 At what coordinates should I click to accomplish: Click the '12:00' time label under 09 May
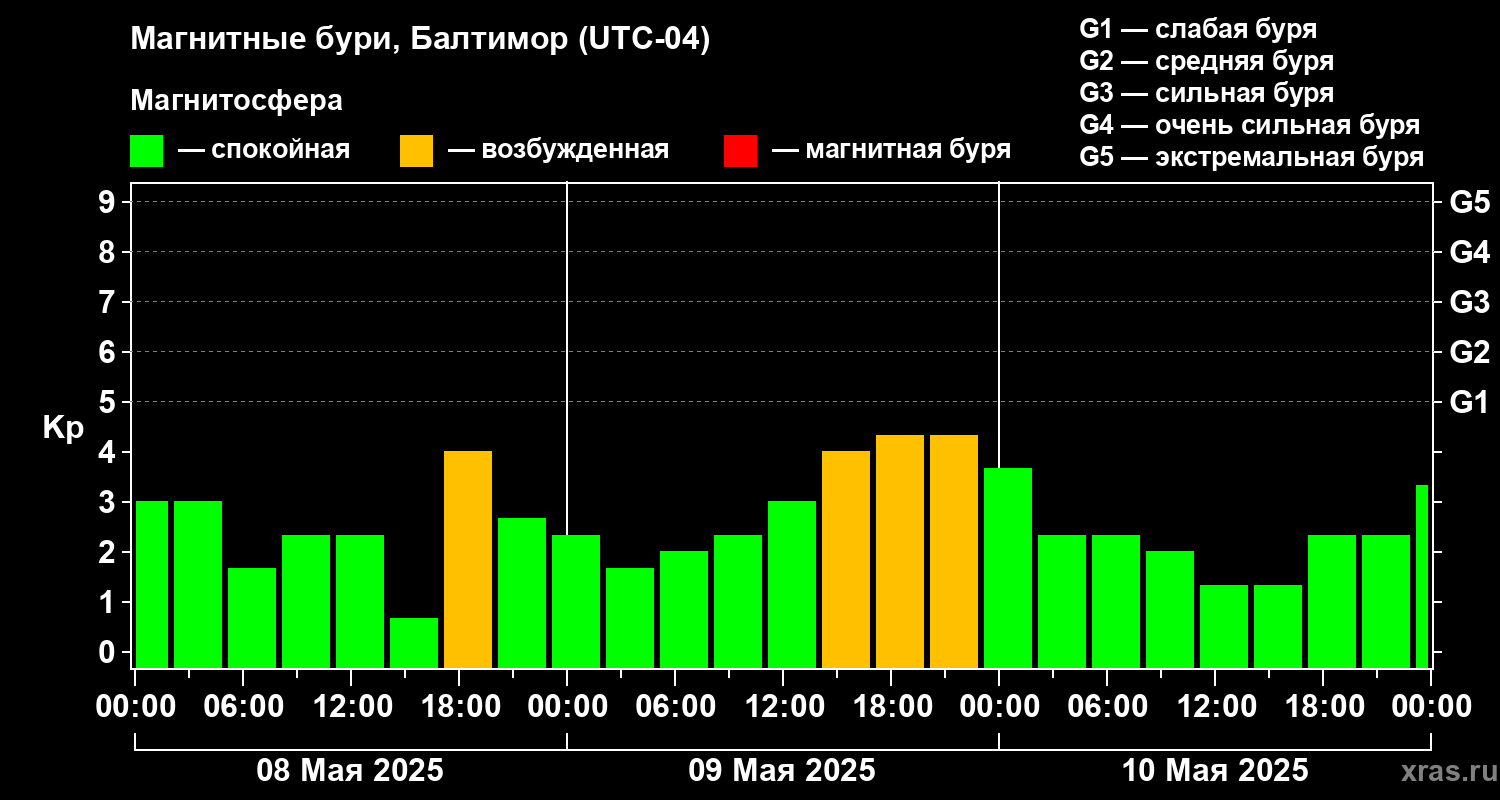tap(784, 707)
